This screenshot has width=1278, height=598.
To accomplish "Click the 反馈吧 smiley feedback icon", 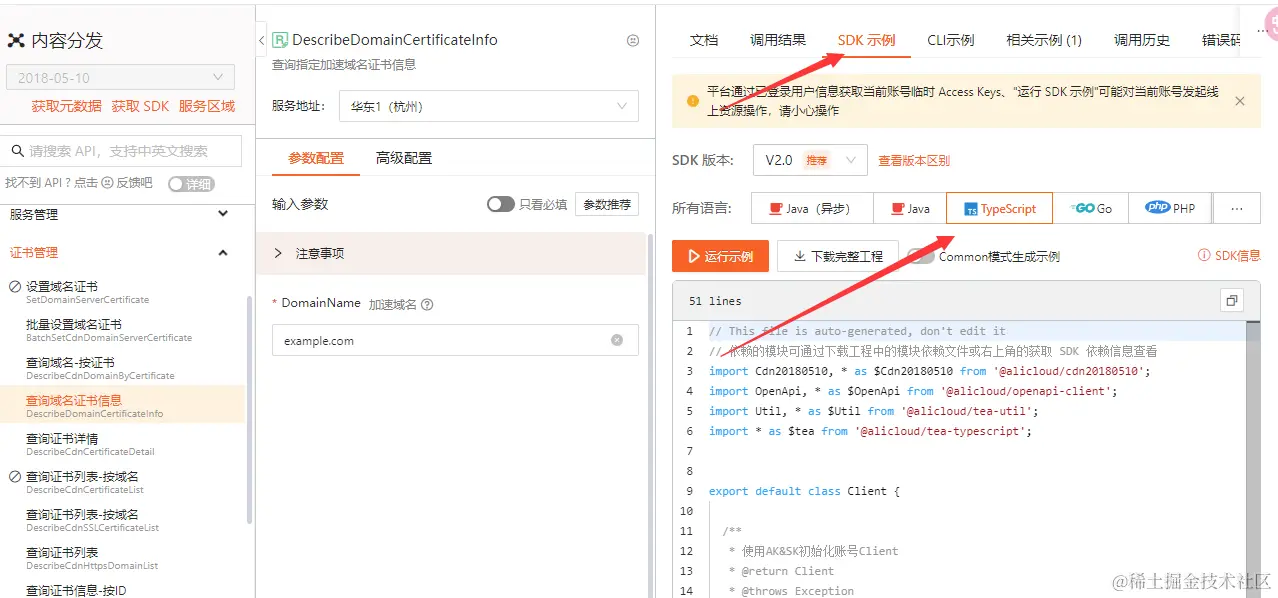I will coord(108,183).
